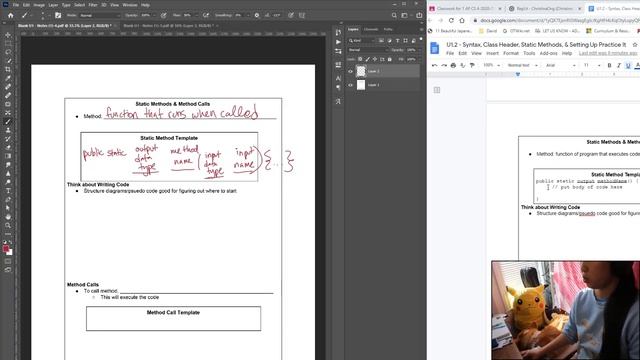
Task: Reload the Chrome page
Action: point(451,20)
